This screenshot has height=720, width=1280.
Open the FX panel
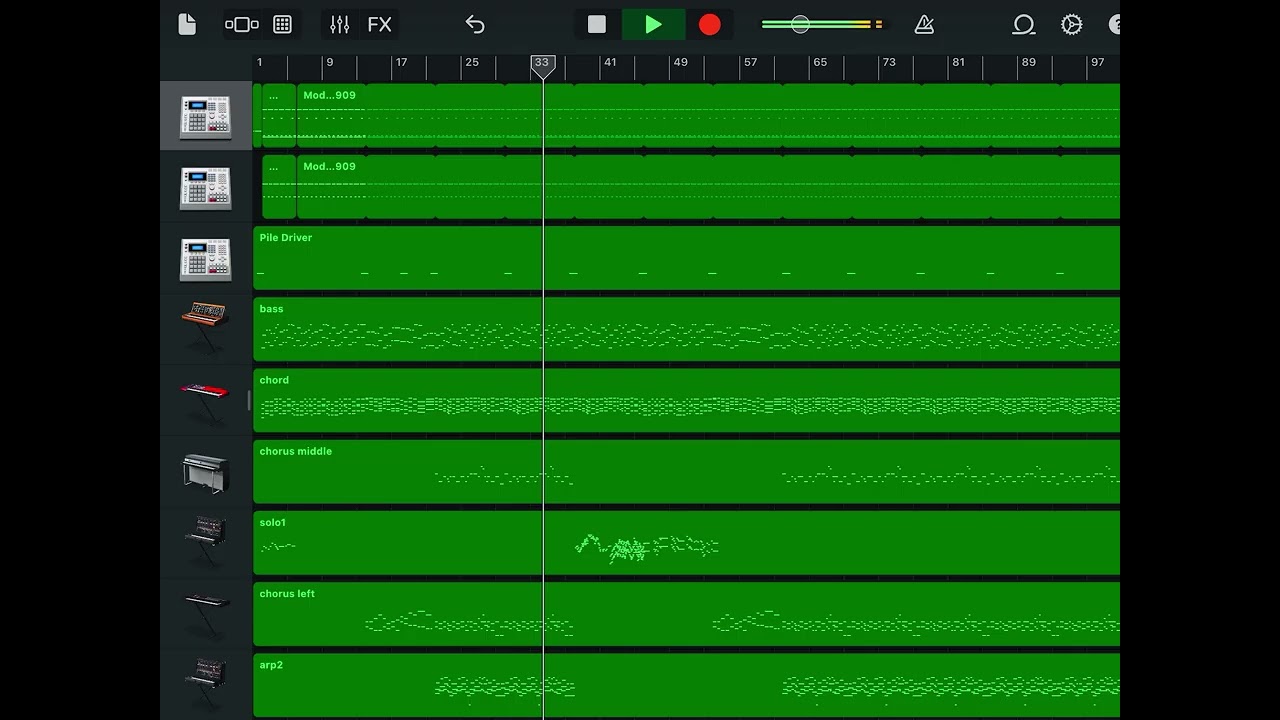[x=379, y=25]
